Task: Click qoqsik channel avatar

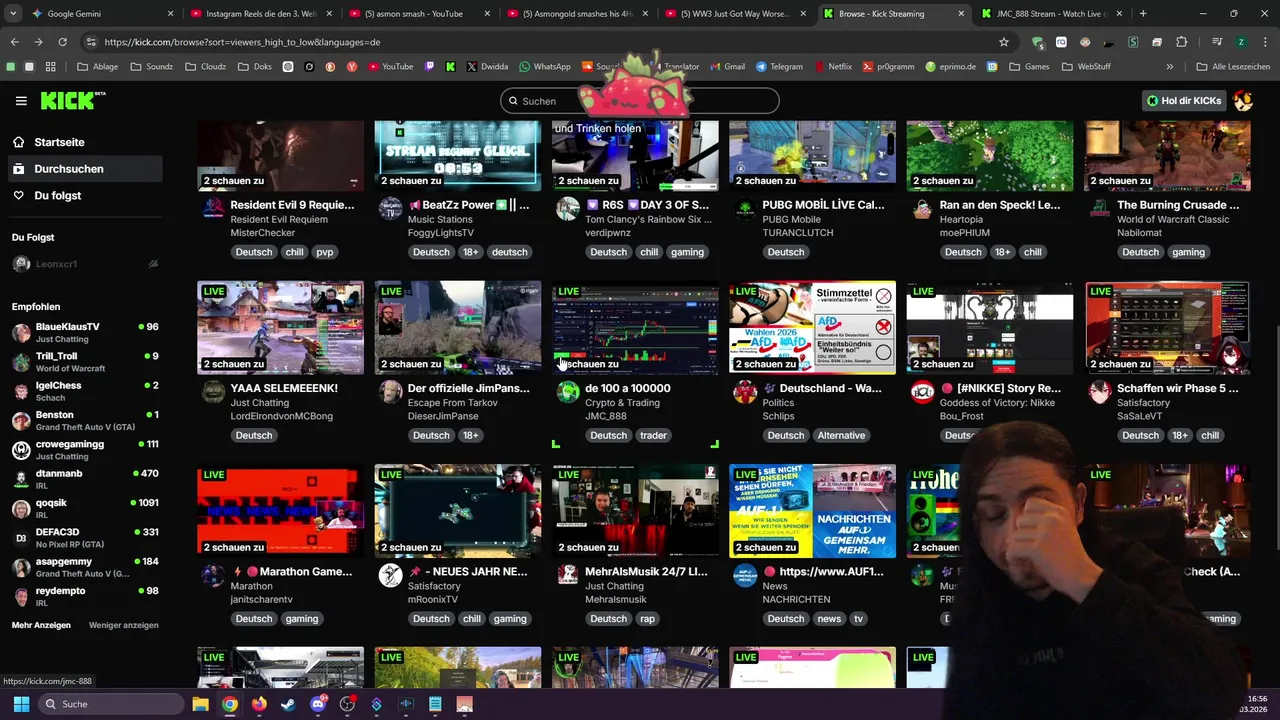Action: 21,509
